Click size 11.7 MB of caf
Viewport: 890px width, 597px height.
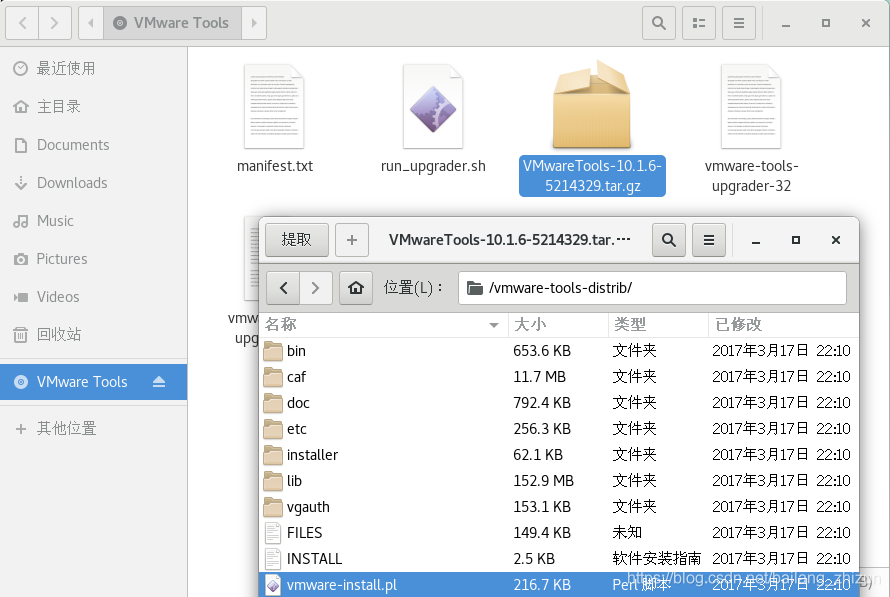coord(539,377)
